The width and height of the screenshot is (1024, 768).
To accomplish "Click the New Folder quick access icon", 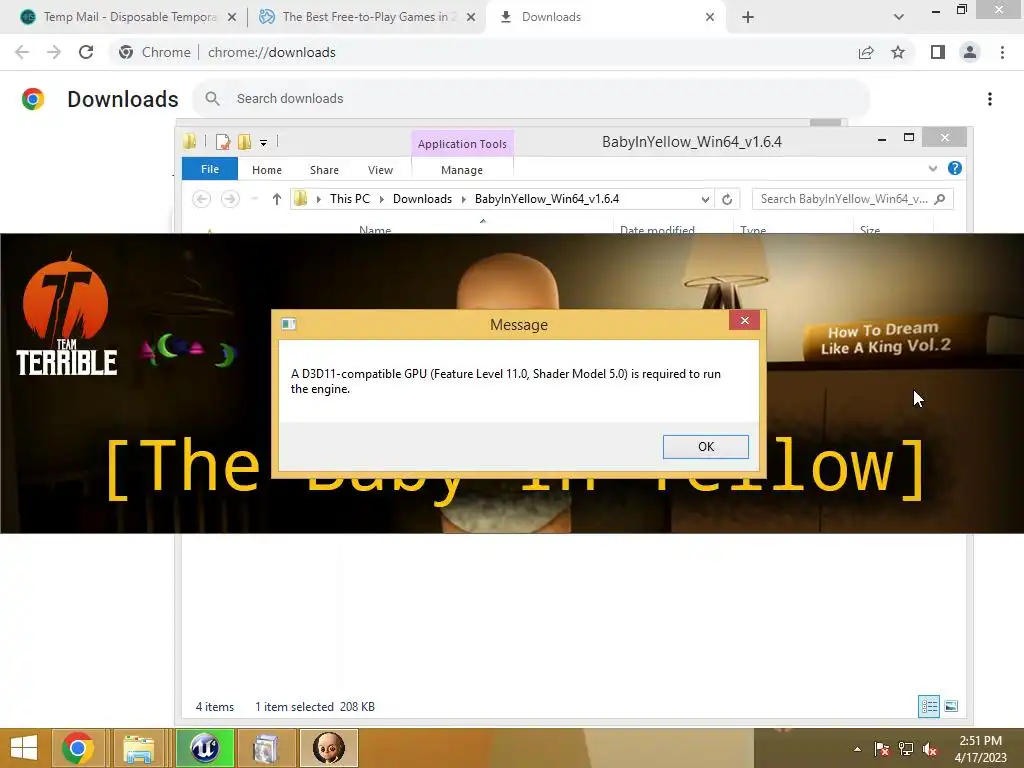I will [x=245, y=142].
